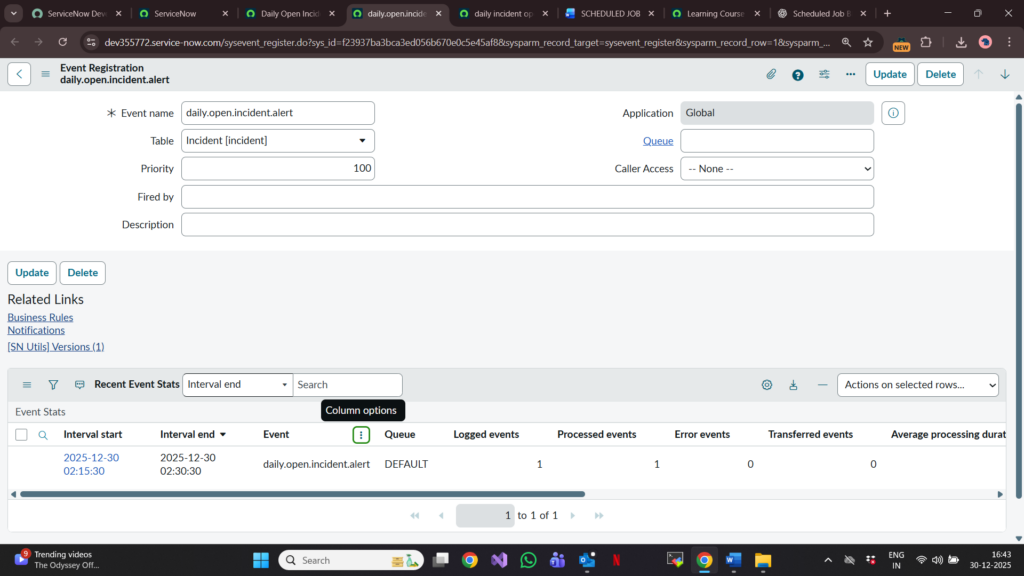The height and width of the screenshot is (576, 1024).
Task: Click the personalize form settings icon
Action: point(824,74)
